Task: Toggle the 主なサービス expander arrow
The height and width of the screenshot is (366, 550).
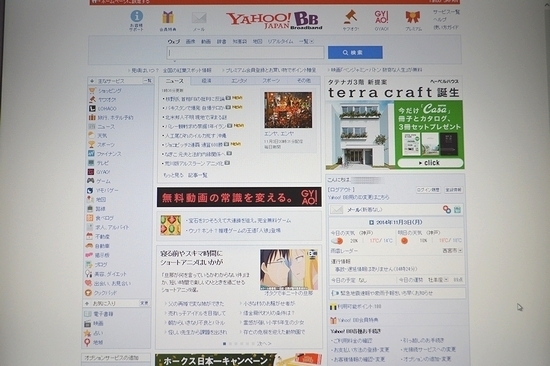Action: pyautogui.click(x=92, y=81)
